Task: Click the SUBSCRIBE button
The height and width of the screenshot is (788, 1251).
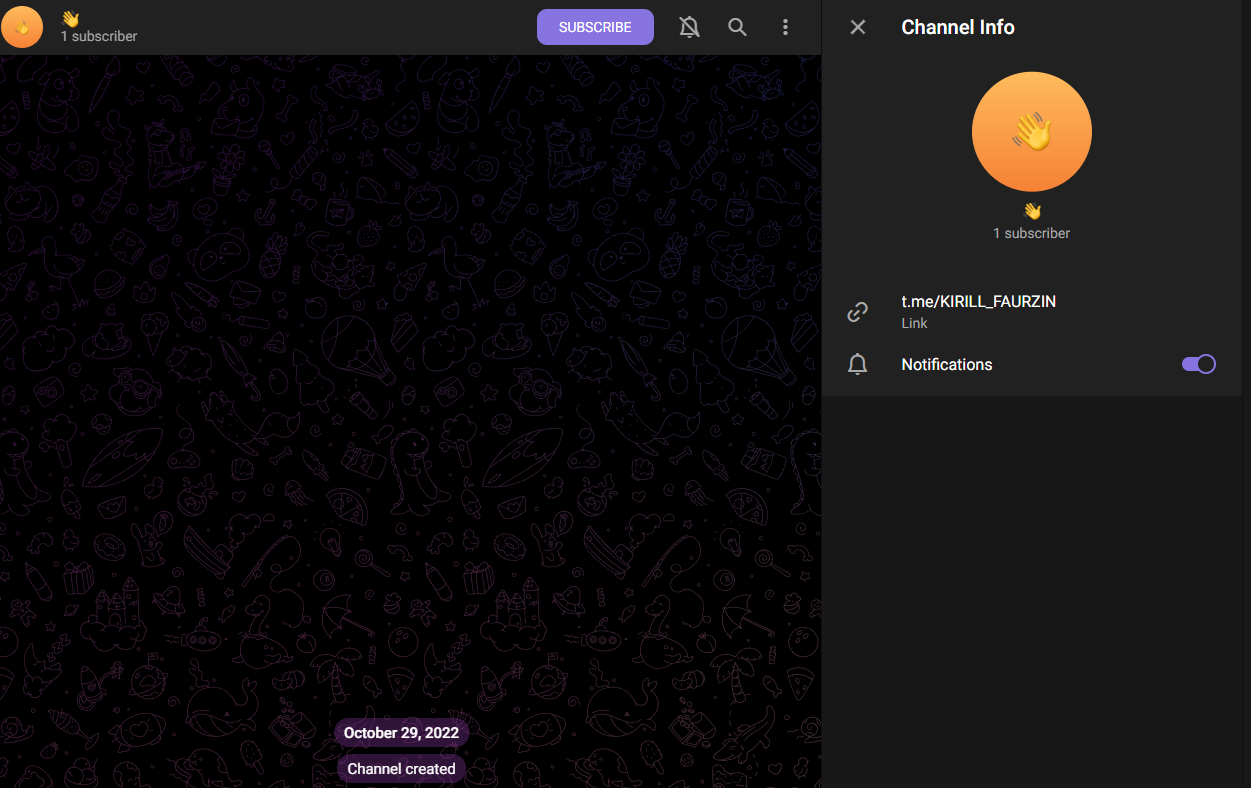Action: [x=595, y=27]
